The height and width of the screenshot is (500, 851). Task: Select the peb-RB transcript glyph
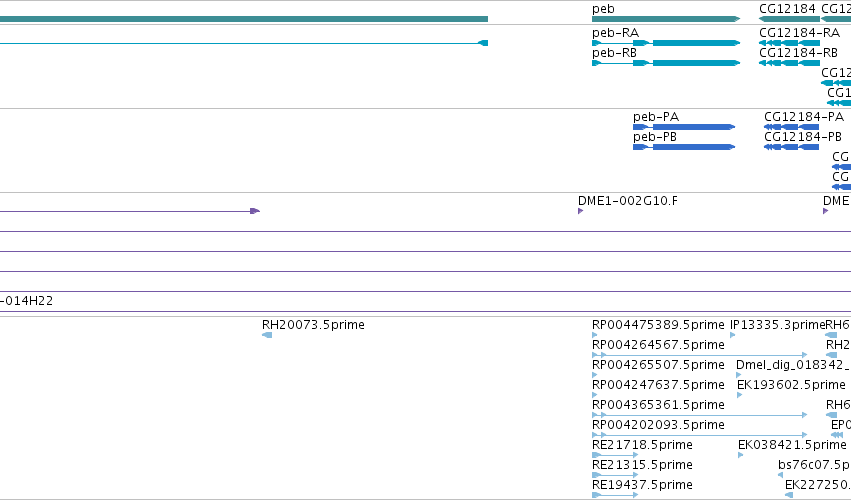click(x=666, y=63)
